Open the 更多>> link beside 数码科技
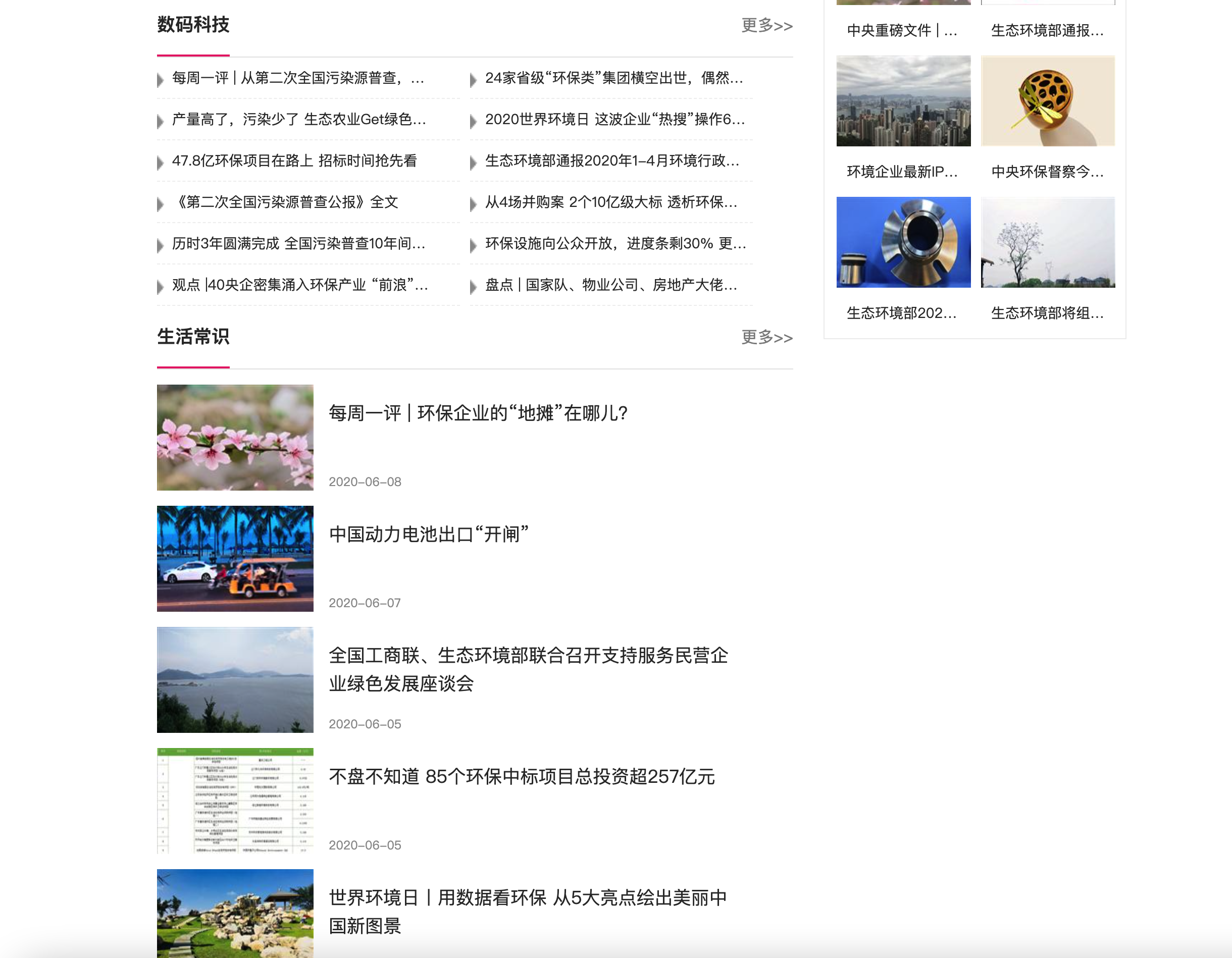1232x958 pixels. click(766, 25)
